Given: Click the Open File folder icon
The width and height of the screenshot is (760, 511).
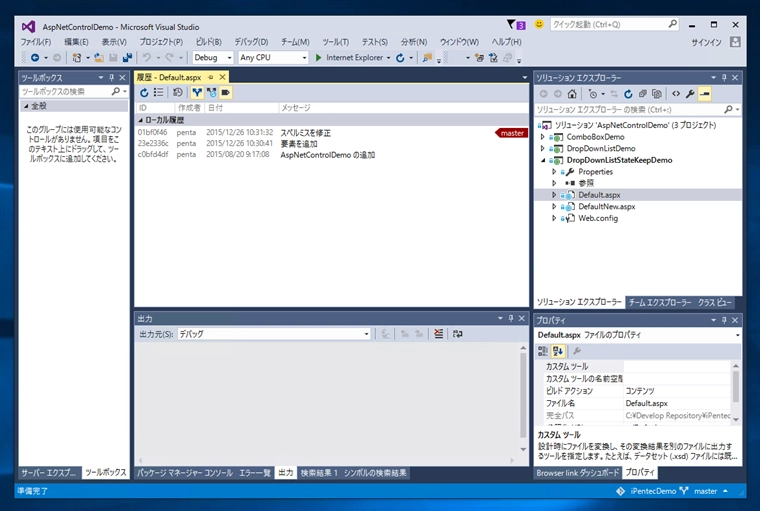Looking at the screenshot, I should 99,58.
